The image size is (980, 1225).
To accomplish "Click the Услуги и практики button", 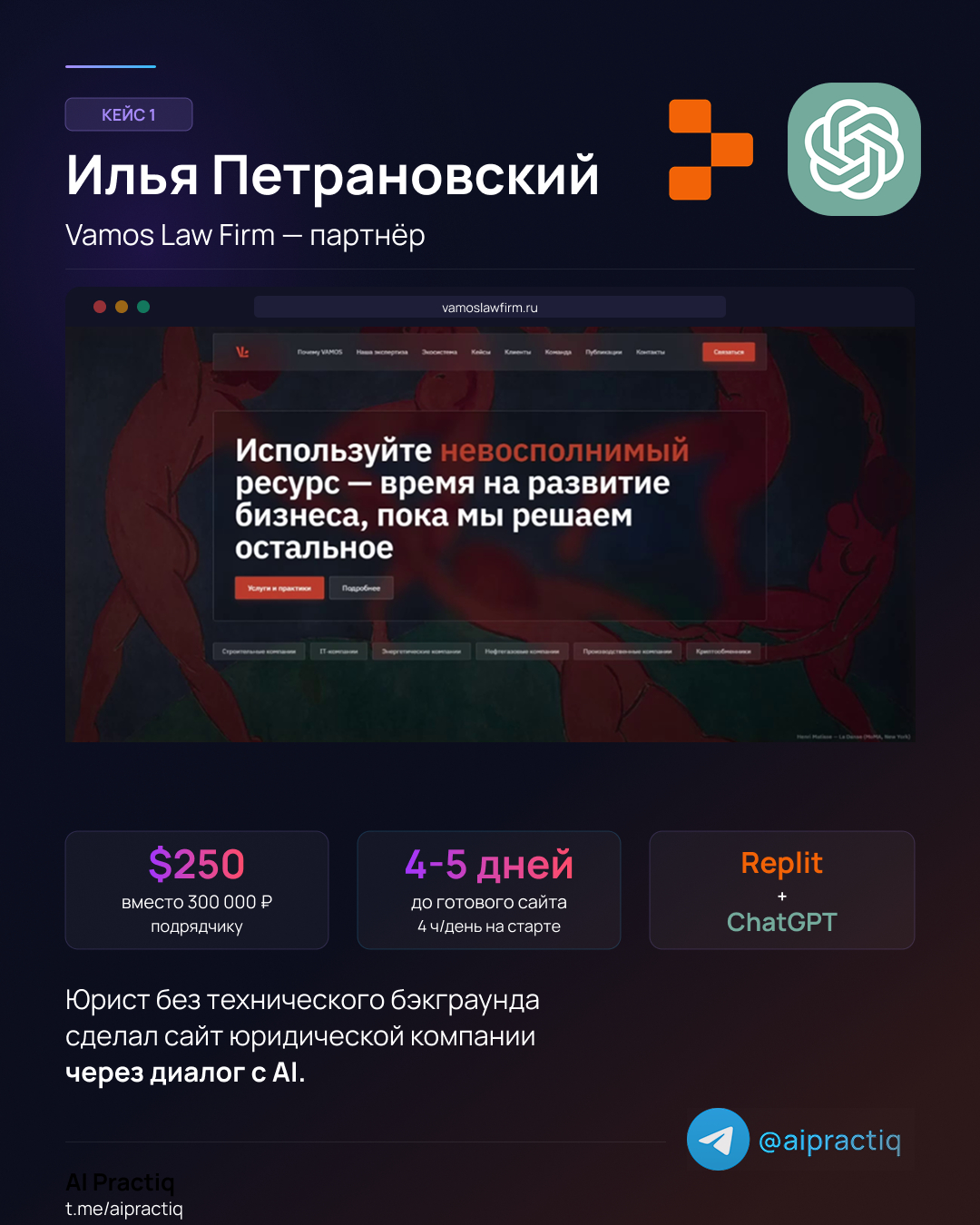I will coord(279,588).
